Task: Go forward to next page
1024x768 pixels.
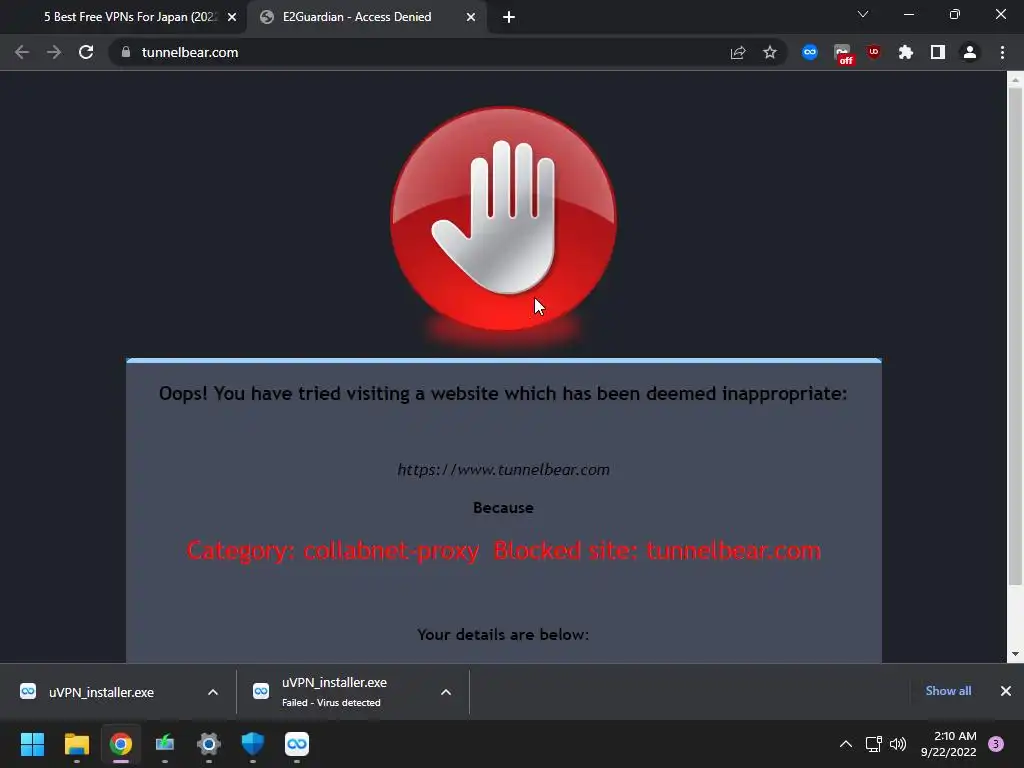Action: [x=54, y=52]
